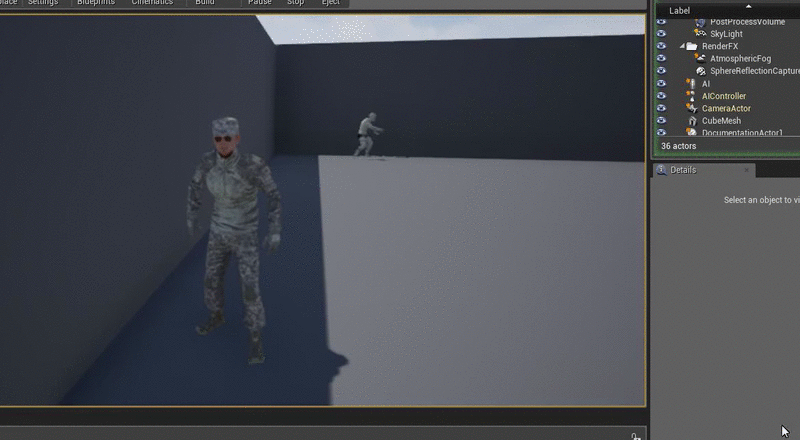Click the SkyLight actor type icon
The image size is (800, 440).
click(700, 33)
